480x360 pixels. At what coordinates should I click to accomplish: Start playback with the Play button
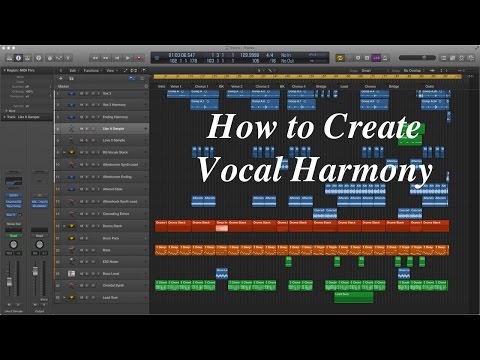(x=128, y=58)
